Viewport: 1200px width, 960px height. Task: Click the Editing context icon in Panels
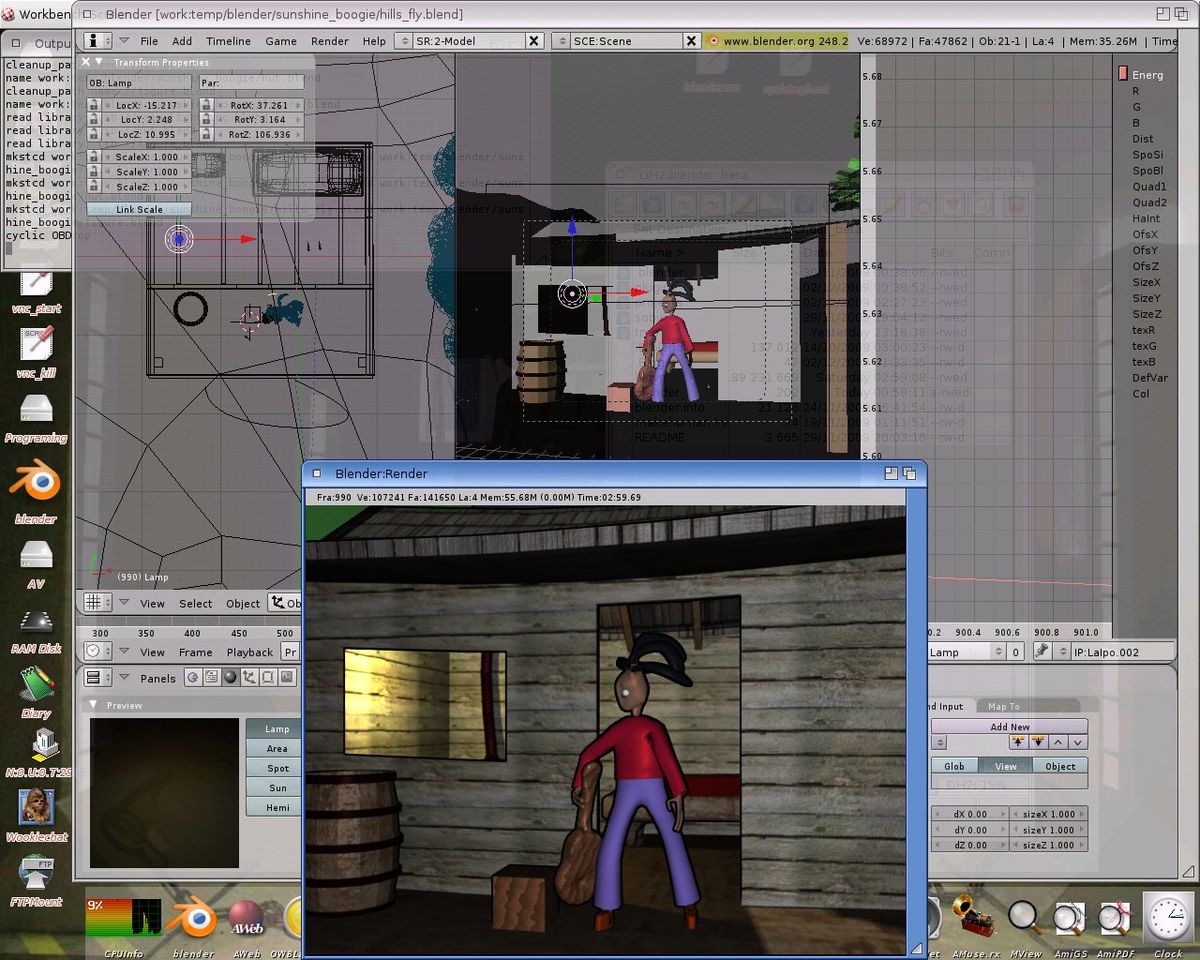pos(267,677)
